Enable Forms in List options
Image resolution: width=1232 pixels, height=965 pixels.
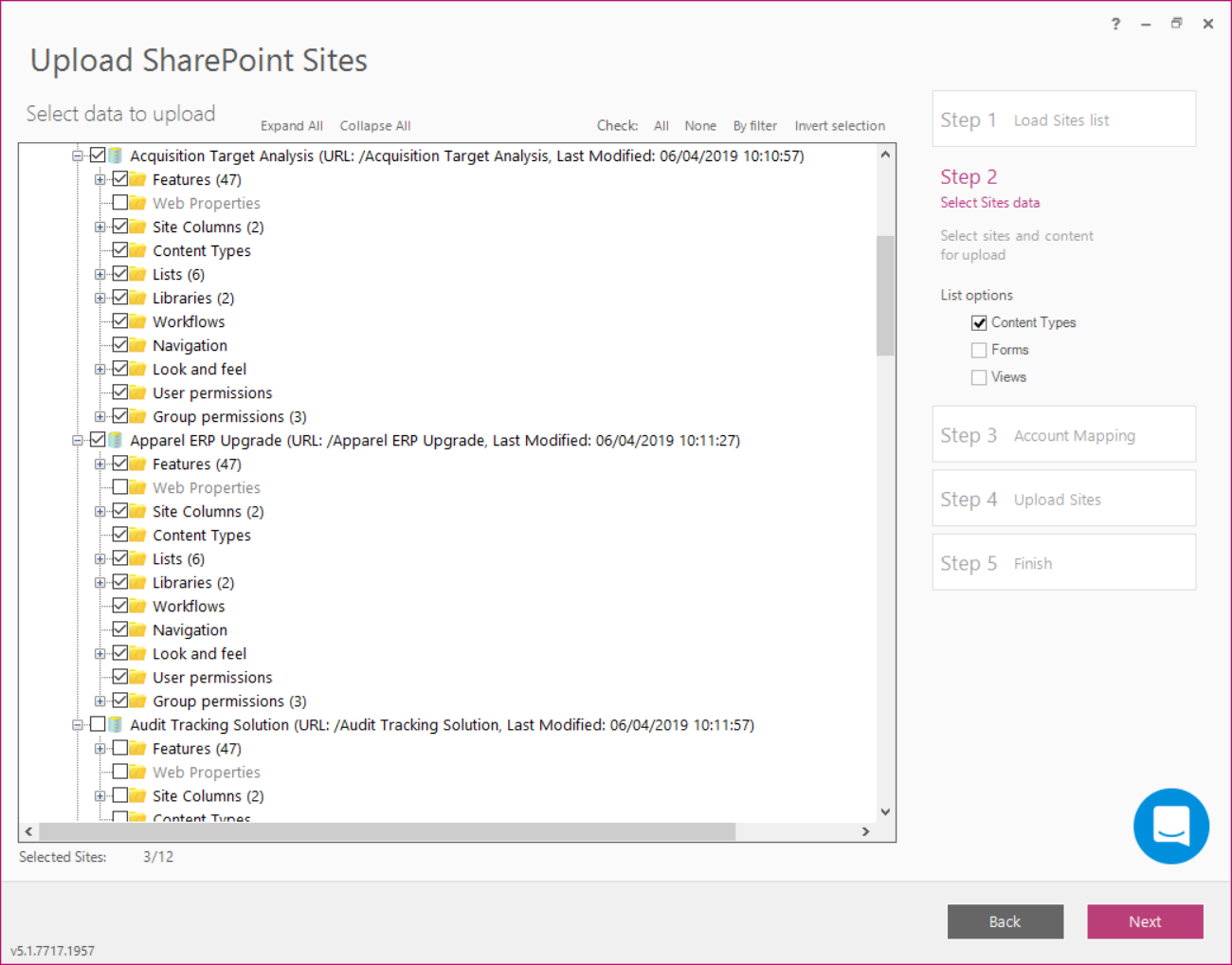(979, 351)
